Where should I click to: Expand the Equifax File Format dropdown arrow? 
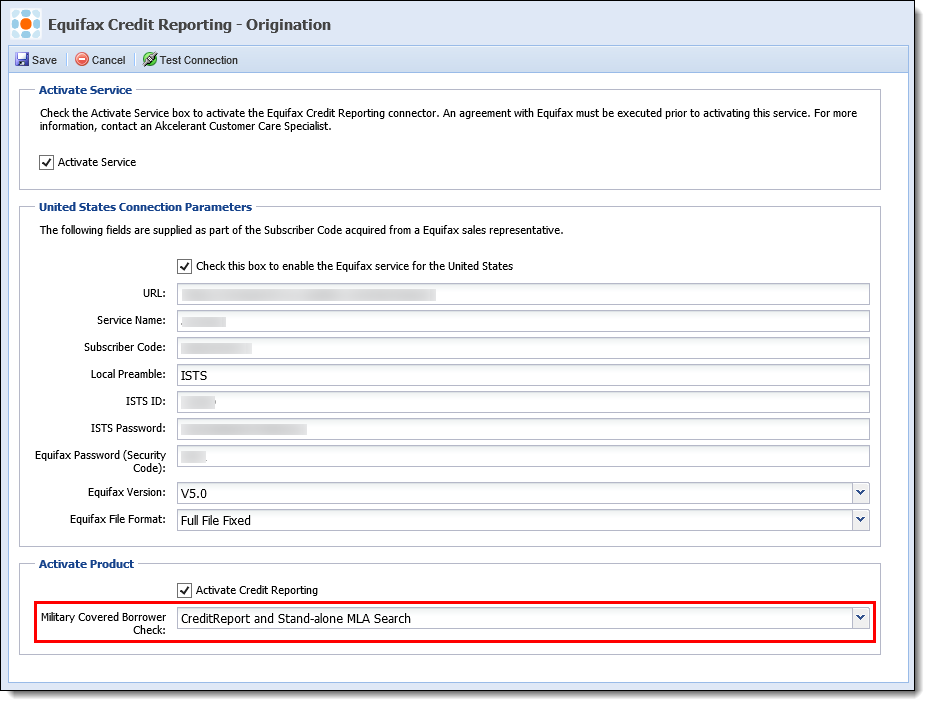(861, 520)
